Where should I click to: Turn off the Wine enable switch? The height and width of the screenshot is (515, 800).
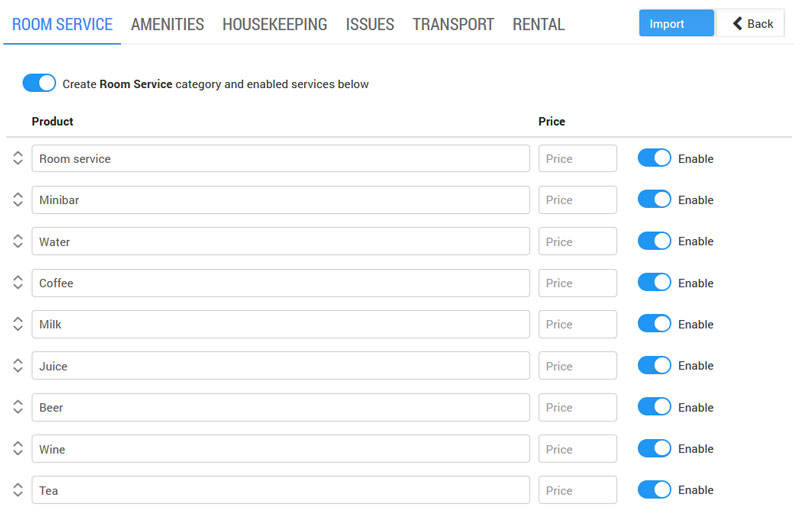pyautogui.click(x=654, y=449)
